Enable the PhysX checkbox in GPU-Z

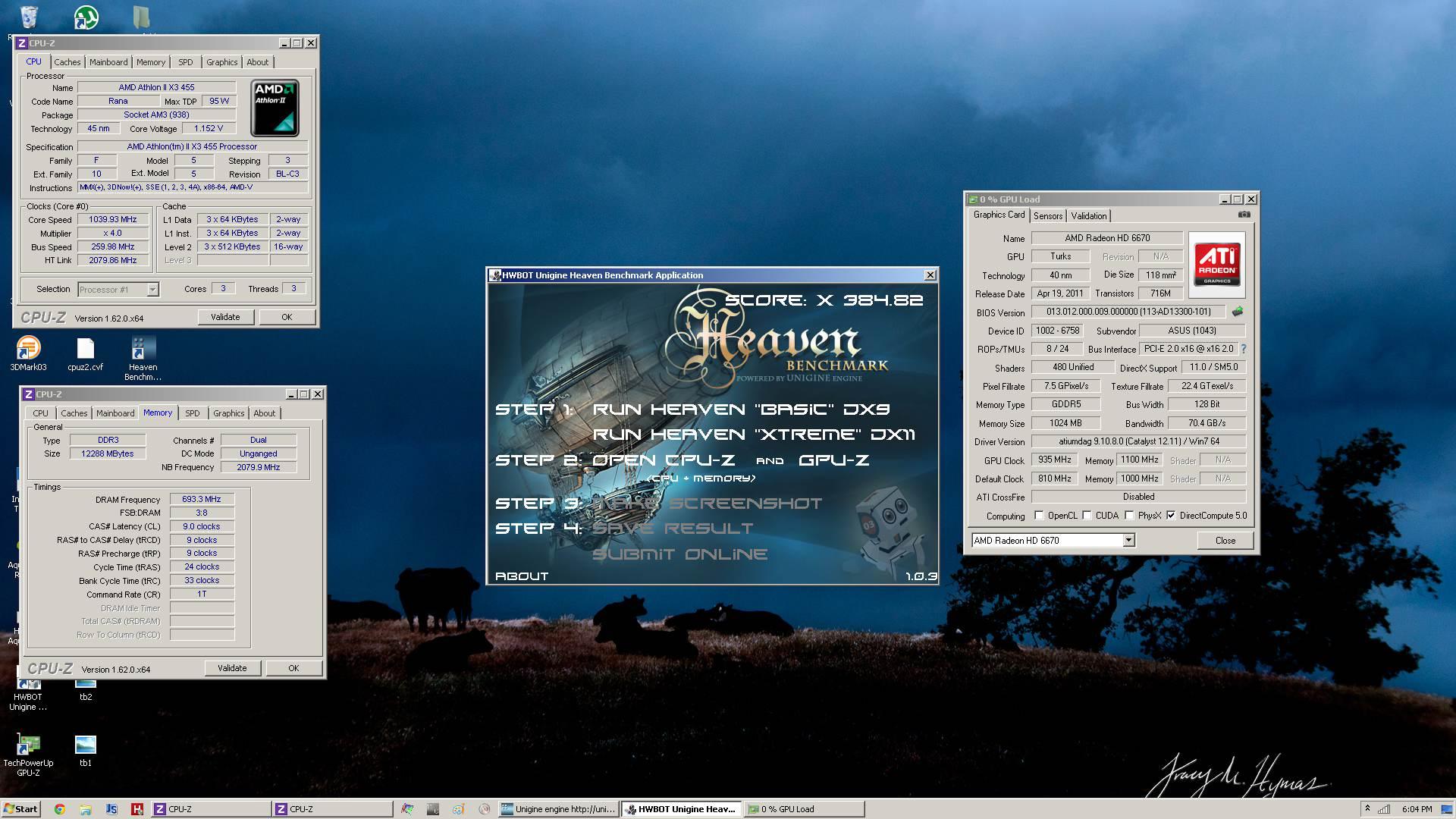[1129, 515]
